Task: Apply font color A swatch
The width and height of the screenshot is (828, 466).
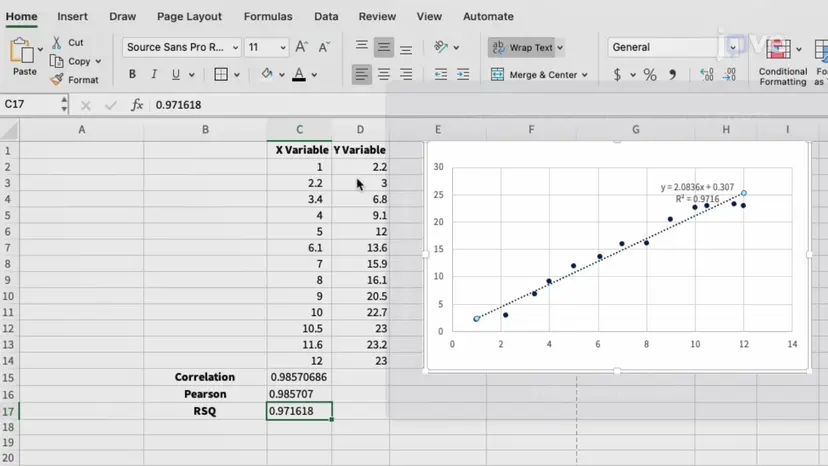Action: point(299,74)
